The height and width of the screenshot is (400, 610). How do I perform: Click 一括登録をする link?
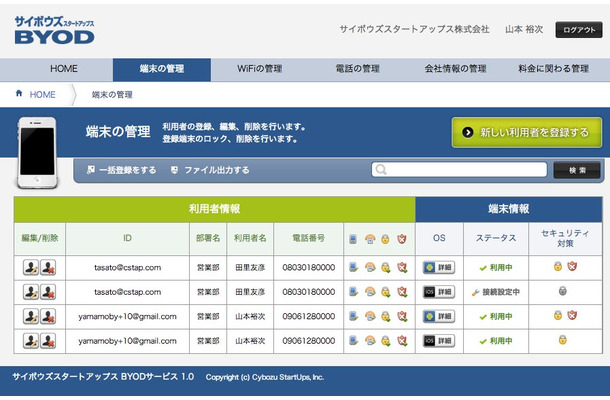122,170
